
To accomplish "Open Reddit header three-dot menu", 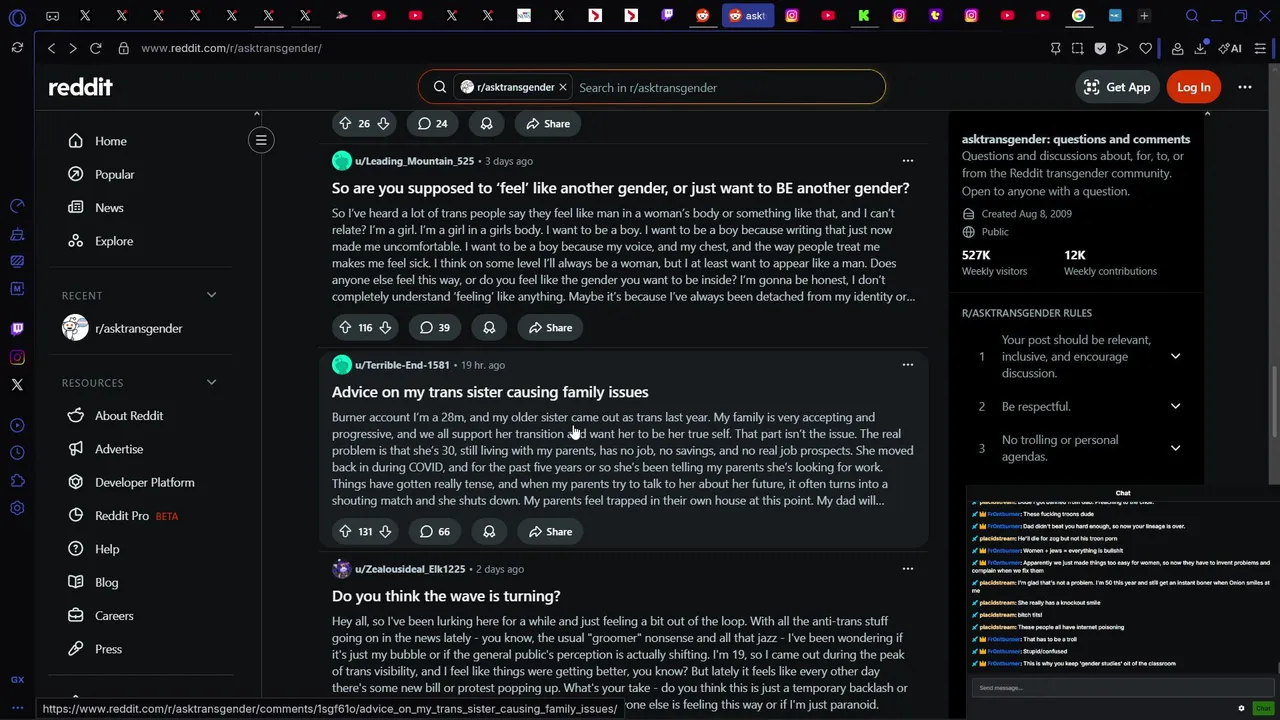I will [1244, 87].
